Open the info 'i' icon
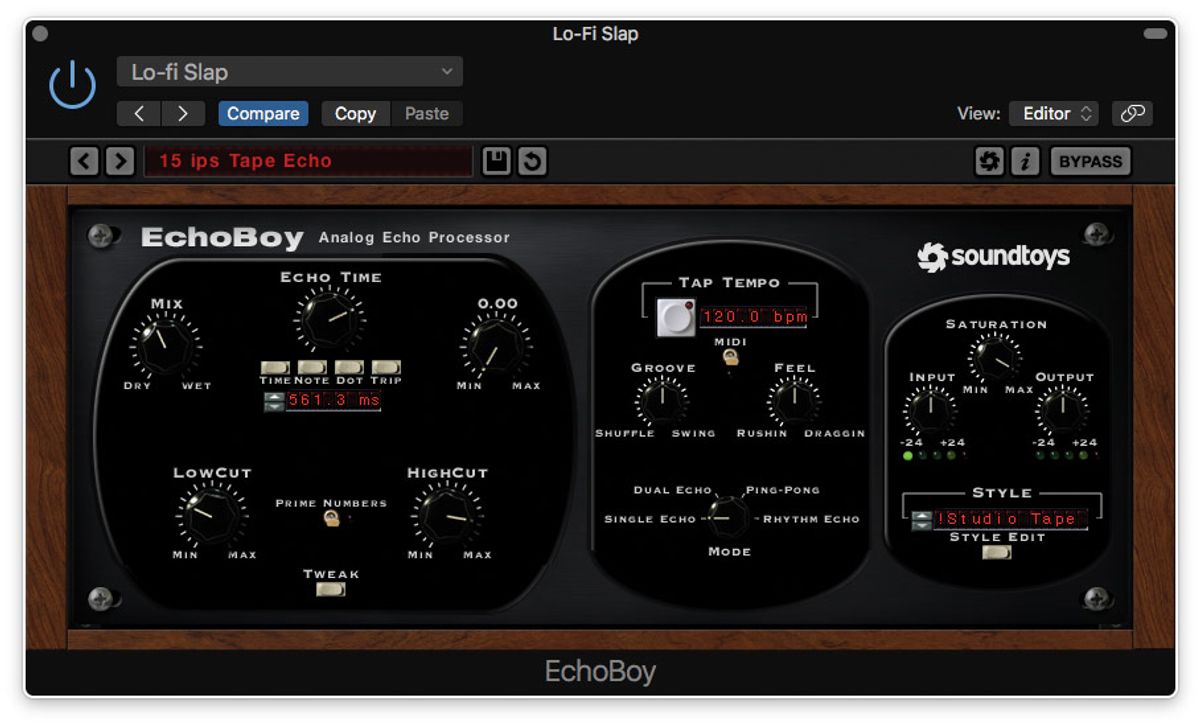Image resolution: width=1200 pixels, height=726 pixels. click(x=1025, y=161)
